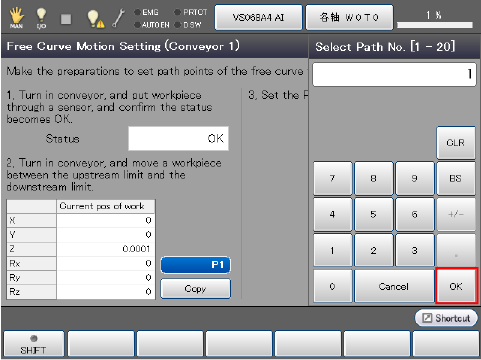Open the warning light bulb icon
This screenshot has height=360, width=481.
click(95, 19)
